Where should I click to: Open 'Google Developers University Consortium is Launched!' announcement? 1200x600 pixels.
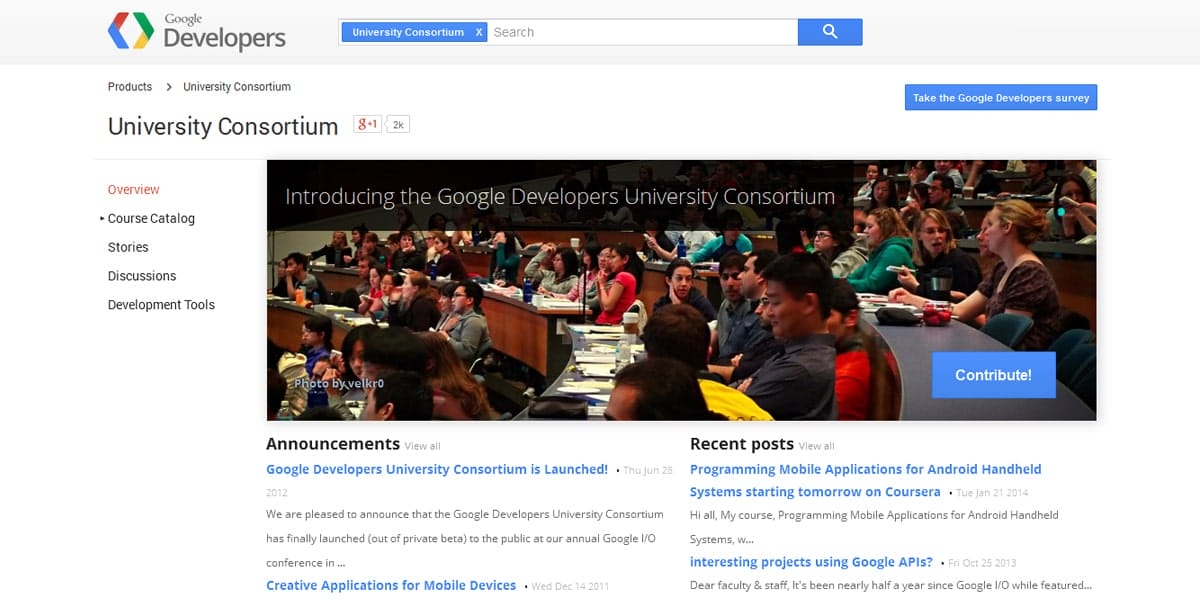pos(437,469)
